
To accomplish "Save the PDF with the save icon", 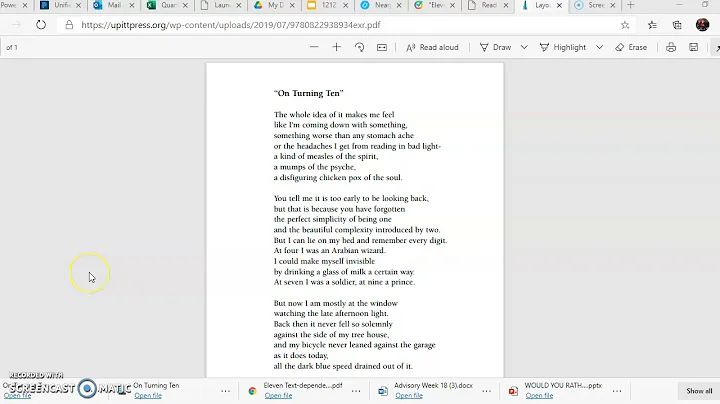I will (693, 47).
